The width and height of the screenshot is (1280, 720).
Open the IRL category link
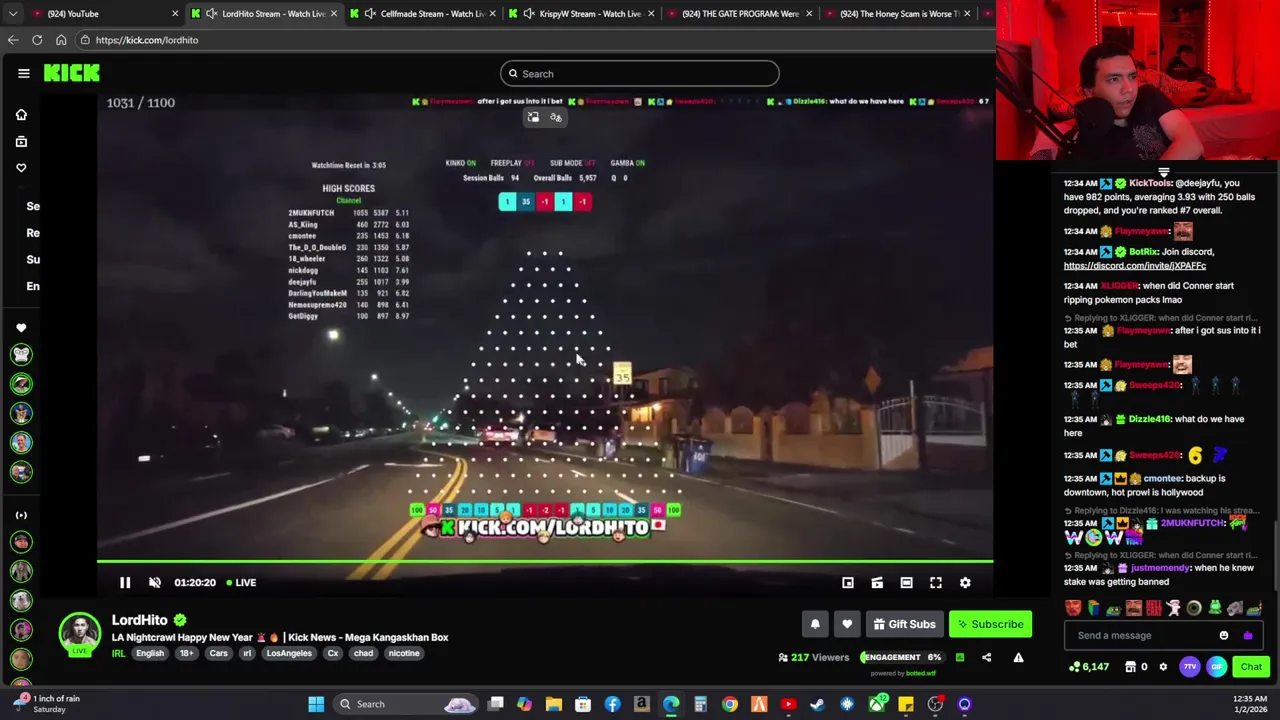pyautogui.click(x=118, y=653)
